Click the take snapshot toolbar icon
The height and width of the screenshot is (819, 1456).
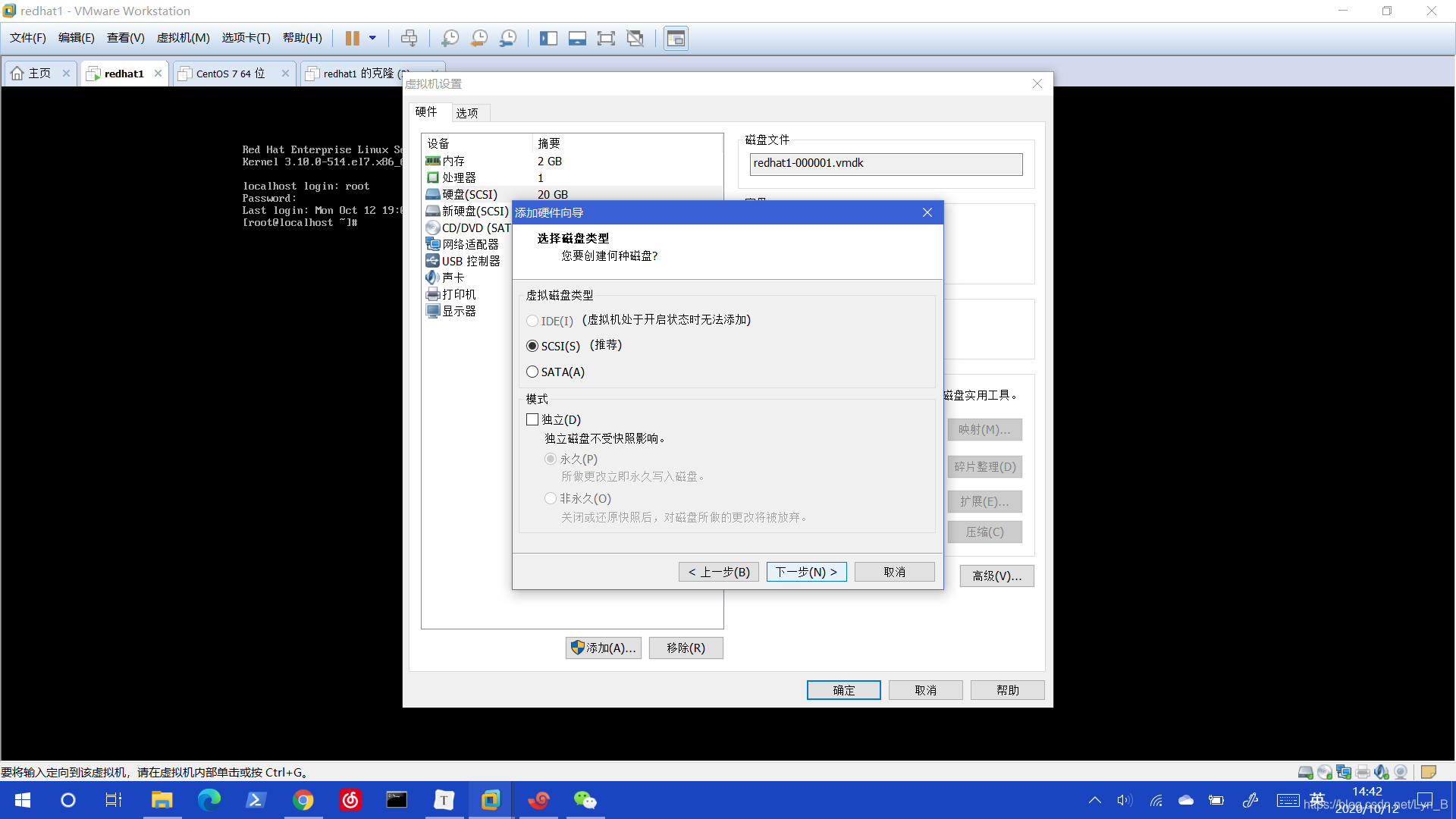(x=450, y=38)
